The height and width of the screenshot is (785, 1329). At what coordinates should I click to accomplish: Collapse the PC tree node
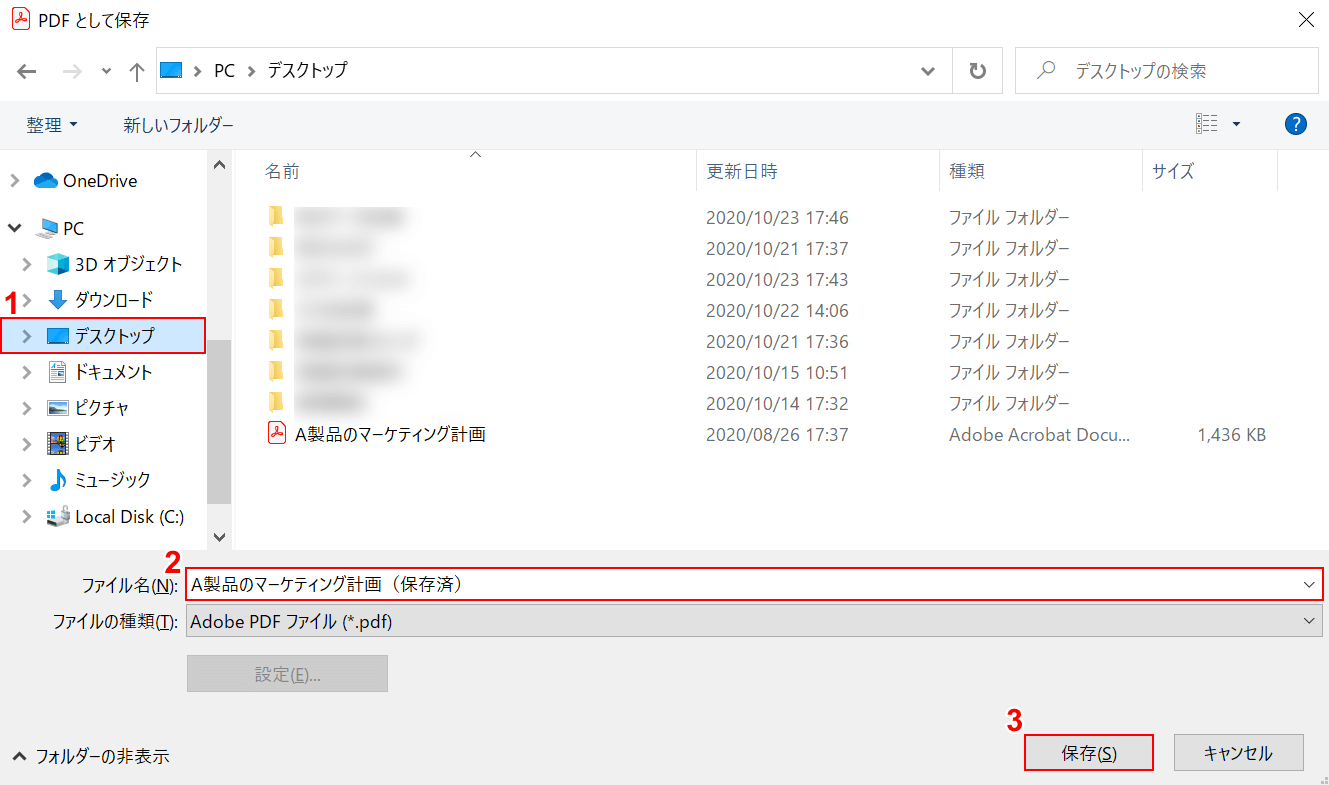pos(14,228)
